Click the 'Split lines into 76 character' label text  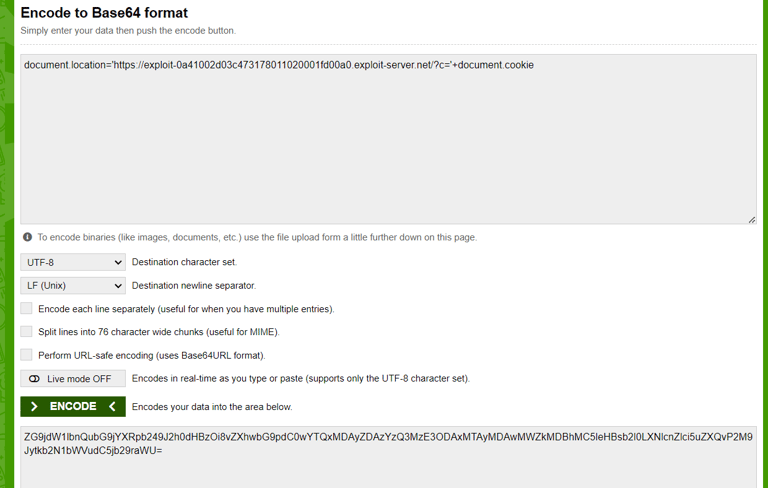(x=158, y=332)
